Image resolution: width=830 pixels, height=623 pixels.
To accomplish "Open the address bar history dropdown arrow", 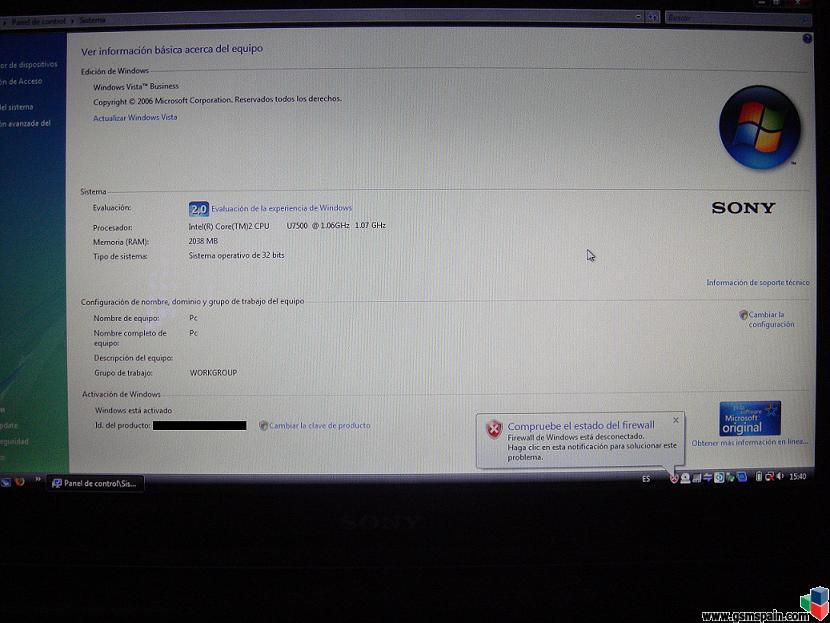I will point(638,17).
